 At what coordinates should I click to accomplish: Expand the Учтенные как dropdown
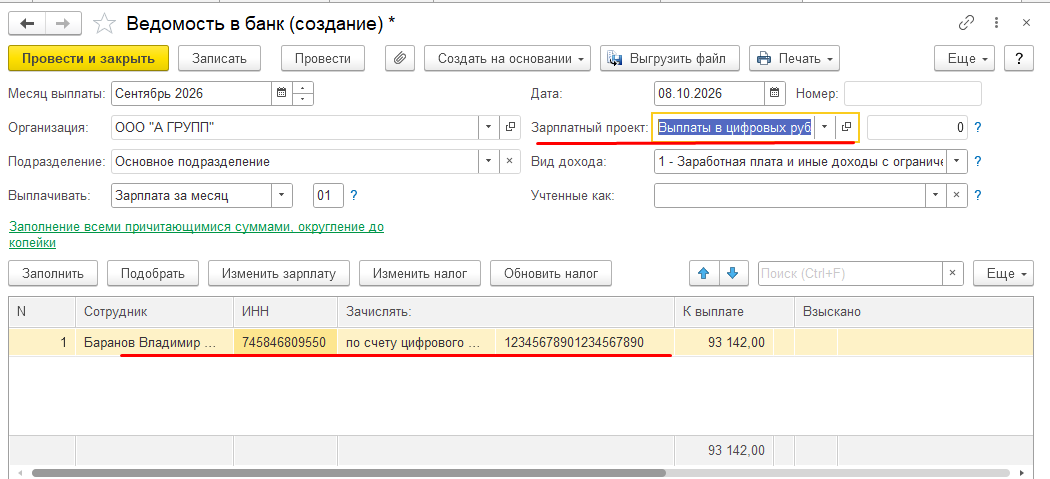pos(935,196)
